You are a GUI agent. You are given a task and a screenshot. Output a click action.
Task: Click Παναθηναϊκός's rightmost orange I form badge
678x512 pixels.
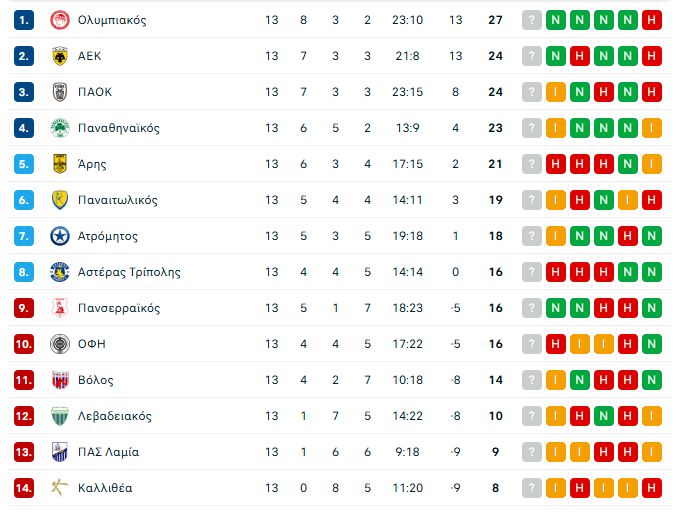(652, 128)
